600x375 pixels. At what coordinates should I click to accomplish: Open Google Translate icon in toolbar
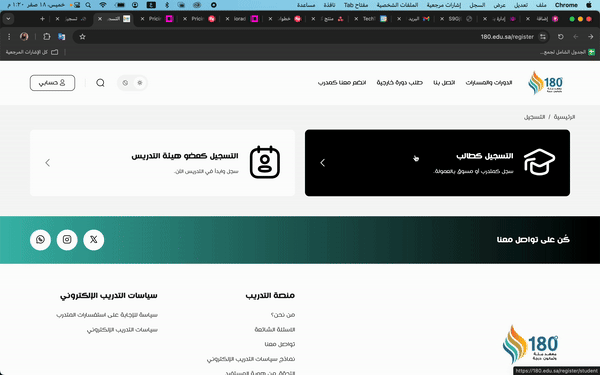[61, 37]
